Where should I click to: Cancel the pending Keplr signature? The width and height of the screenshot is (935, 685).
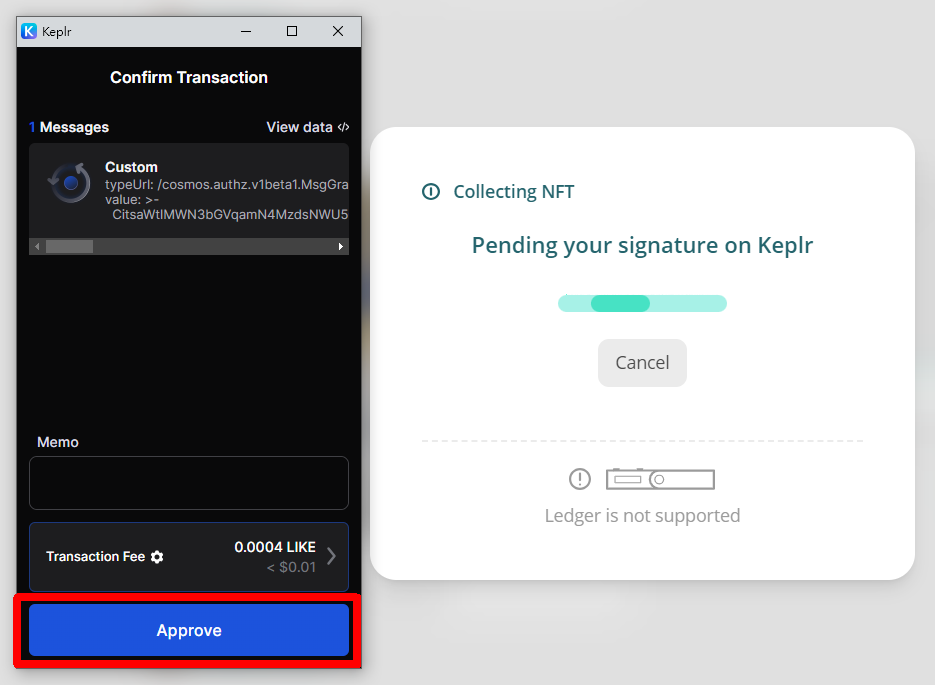(x=642, y=362)
